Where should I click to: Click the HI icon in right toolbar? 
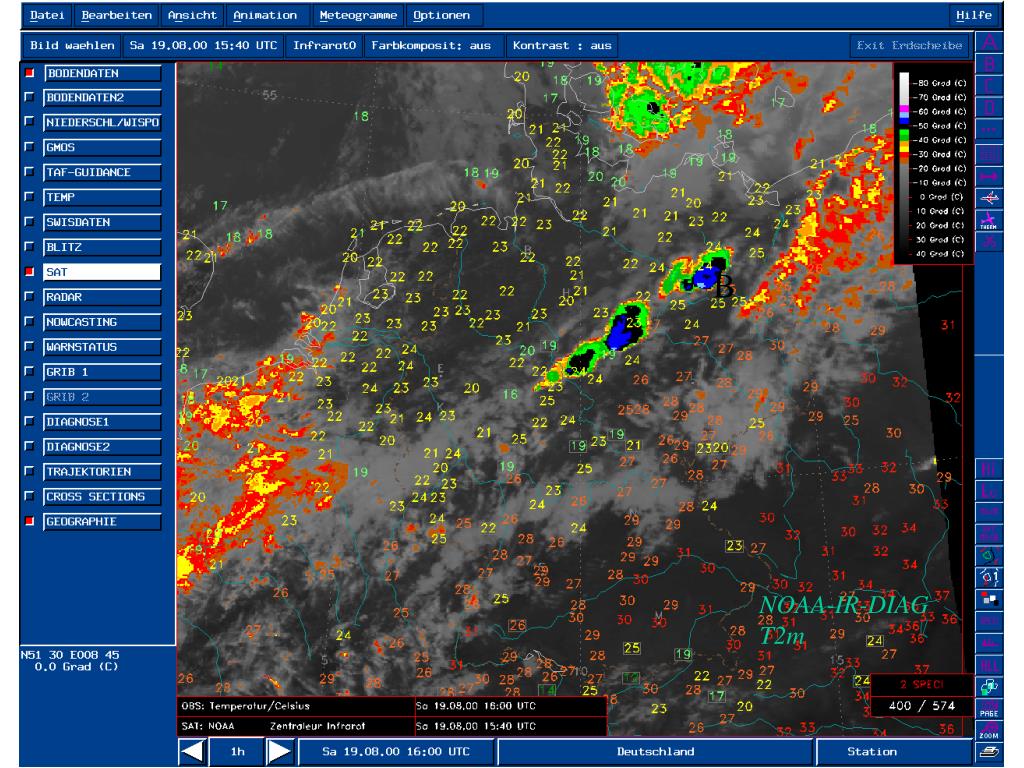989,470
